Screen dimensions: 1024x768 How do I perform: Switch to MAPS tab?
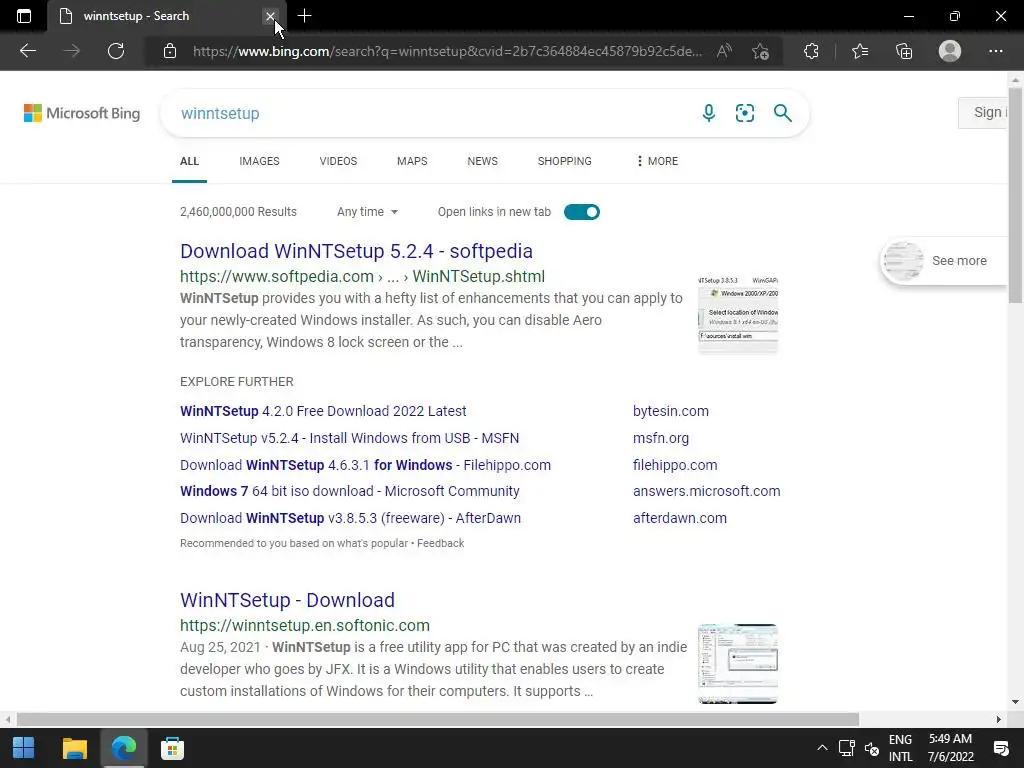click(x=412, y=161)
